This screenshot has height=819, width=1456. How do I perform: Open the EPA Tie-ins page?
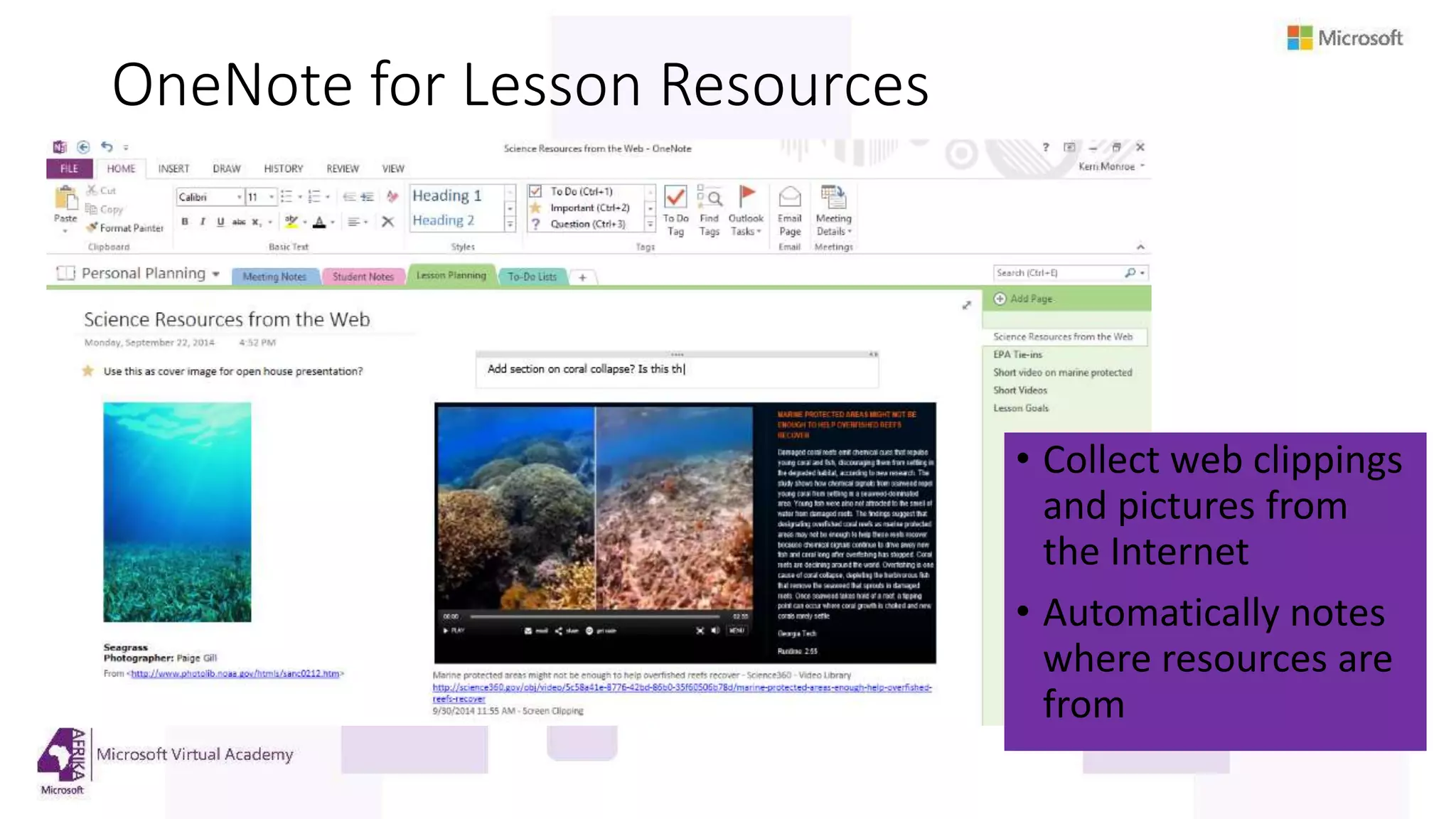[x=1018, y=354]
